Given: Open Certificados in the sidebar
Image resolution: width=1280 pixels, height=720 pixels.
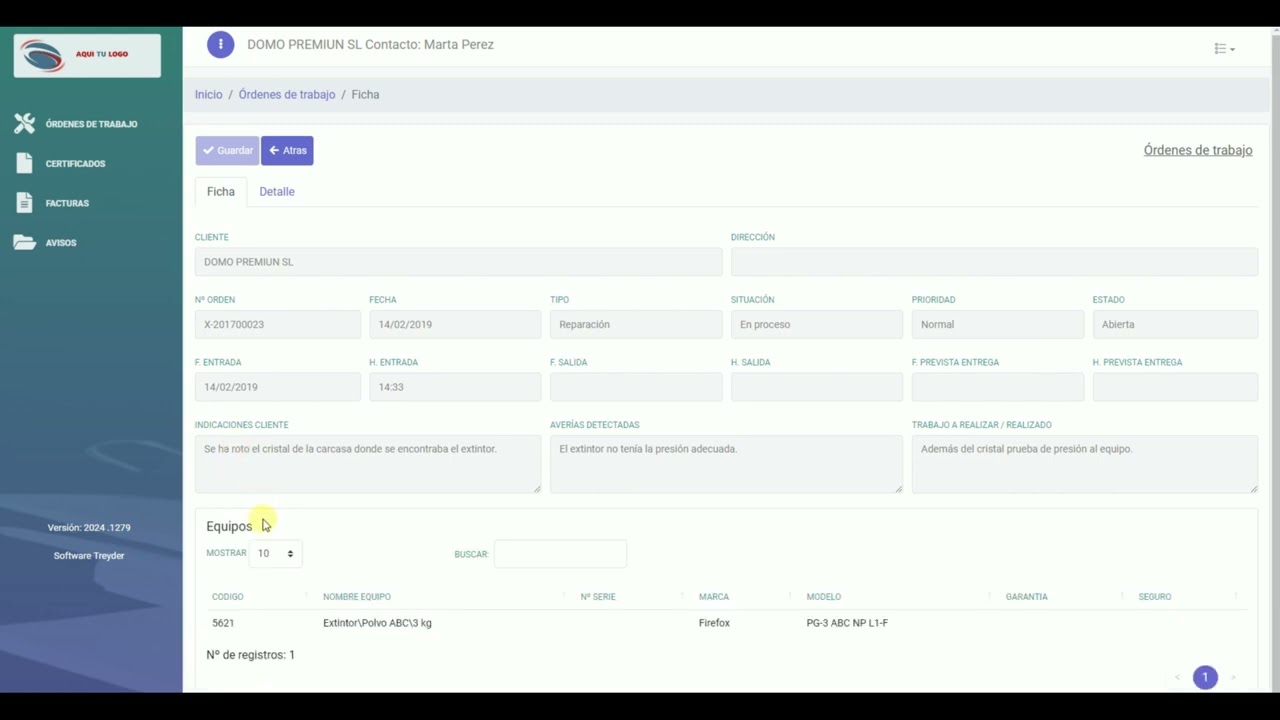Looking at the screenshot, I should [75, 163].
